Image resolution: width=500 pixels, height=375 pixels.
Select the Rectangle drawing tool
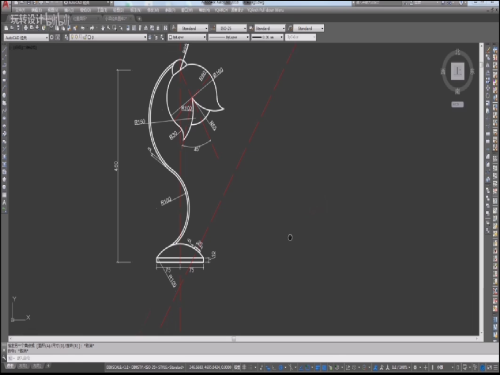[x=4, y=80]
